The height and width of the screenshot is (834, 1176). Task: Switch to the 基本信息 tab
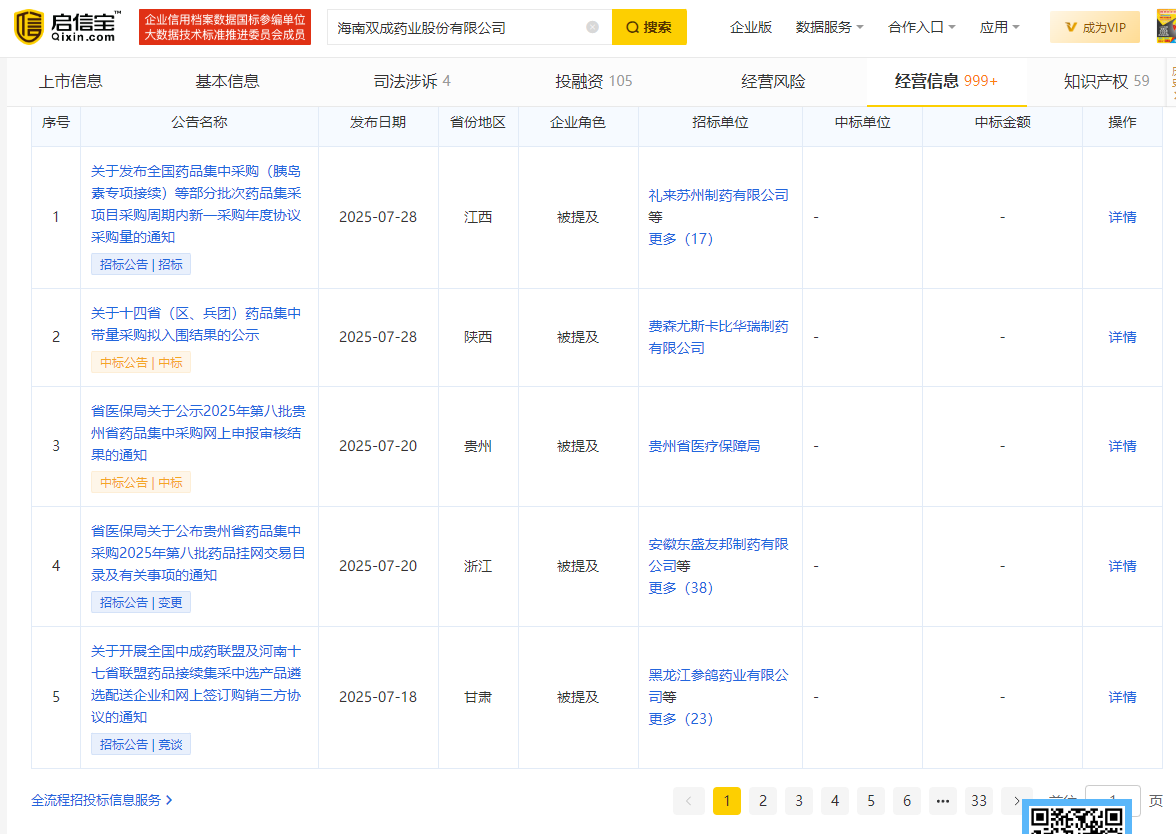click(x=227, y=81)
